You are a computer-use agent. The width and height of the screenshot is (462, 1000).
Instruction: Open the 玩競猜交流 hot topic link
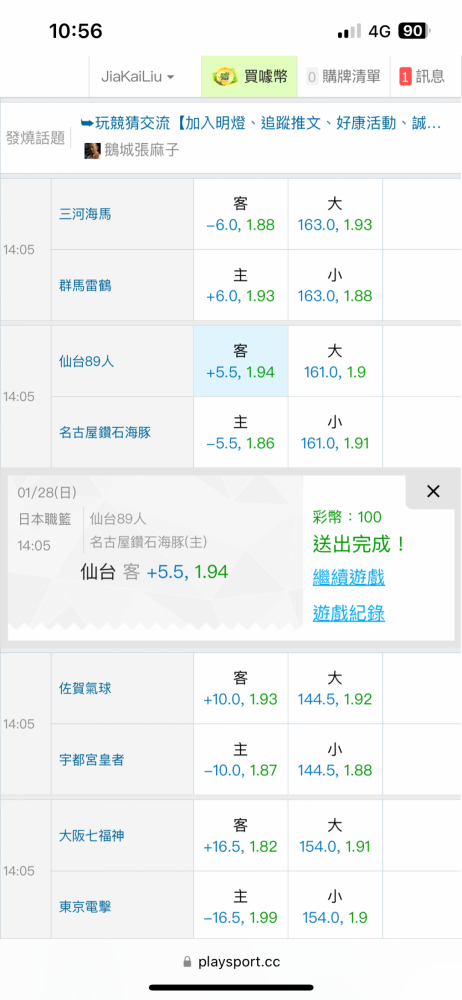261,123
